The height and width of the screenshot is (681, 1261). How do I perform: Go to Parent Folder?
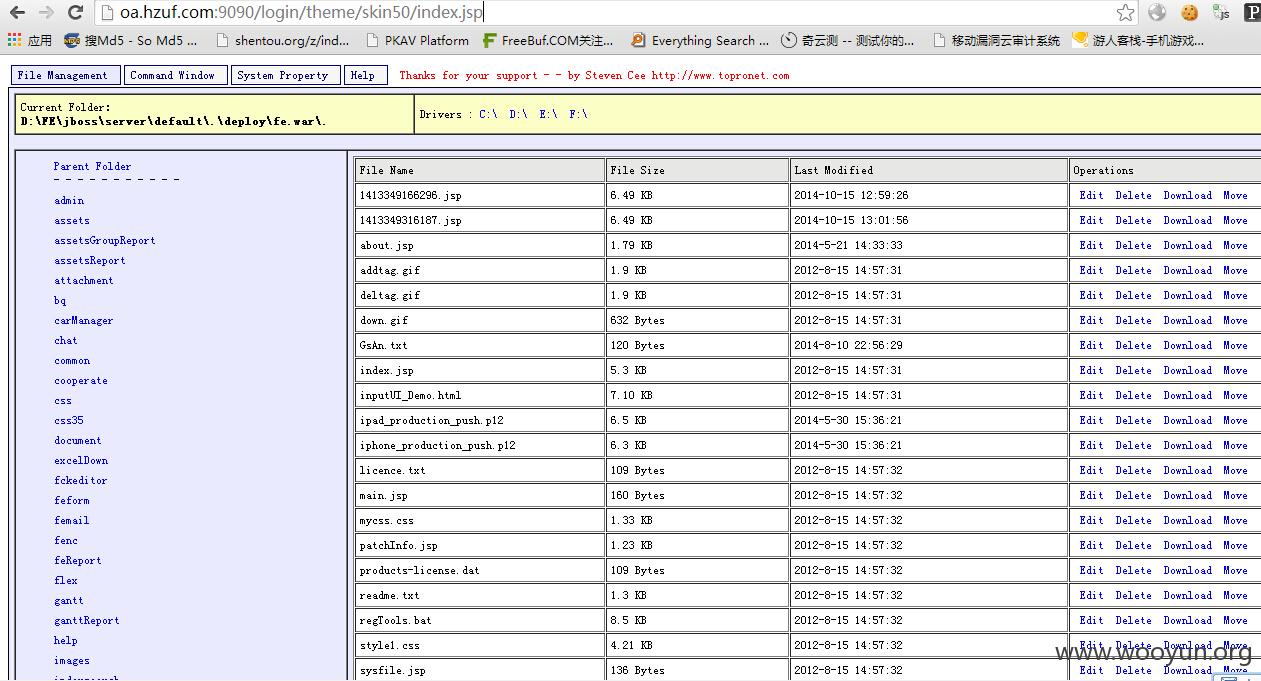tap(92, 167)
